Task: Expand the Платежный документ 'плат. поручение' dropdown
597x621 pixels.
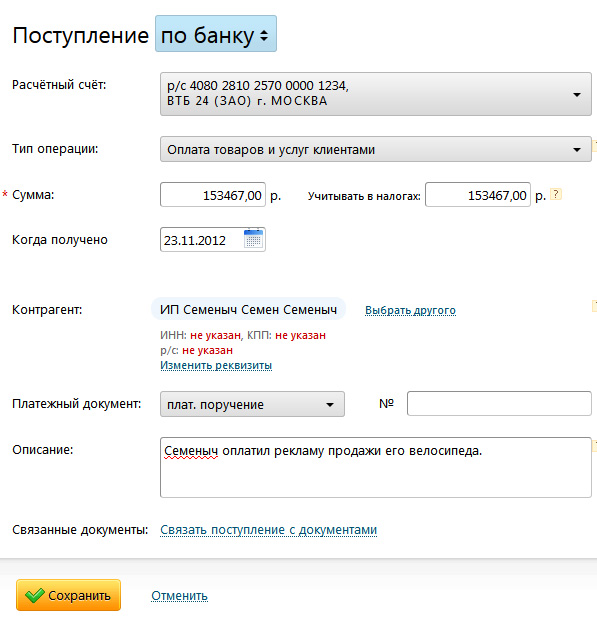Action: (252, 404)
